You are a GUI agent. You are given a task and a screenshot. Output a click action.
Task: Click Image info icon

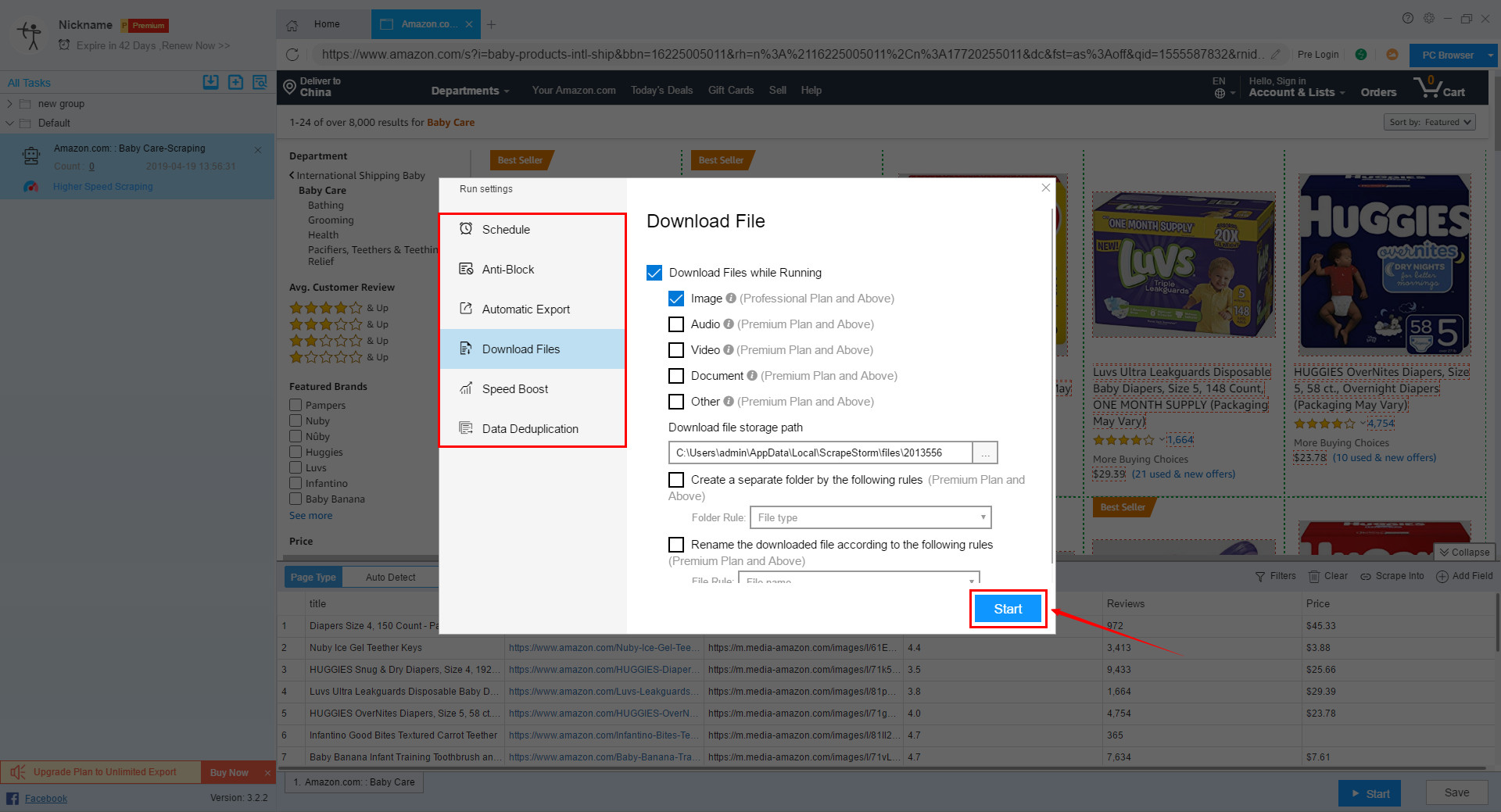pyautogui.click(x=731, y=299)
